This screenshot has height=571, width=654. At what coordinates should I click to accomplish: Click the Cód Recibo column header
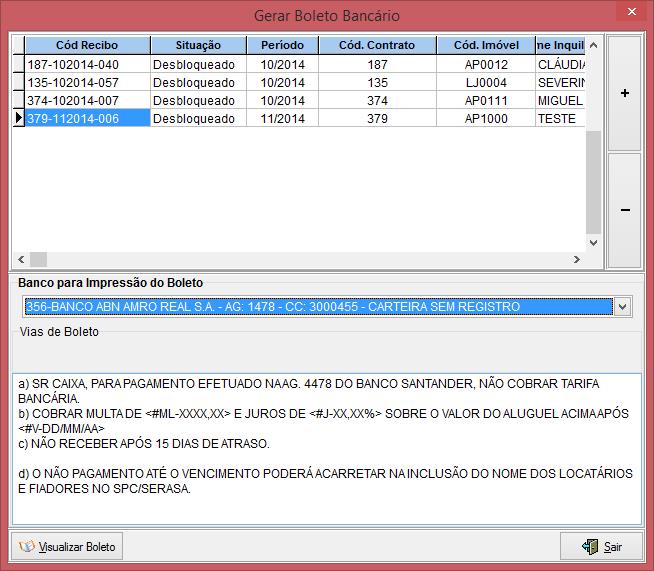(88, 45)
